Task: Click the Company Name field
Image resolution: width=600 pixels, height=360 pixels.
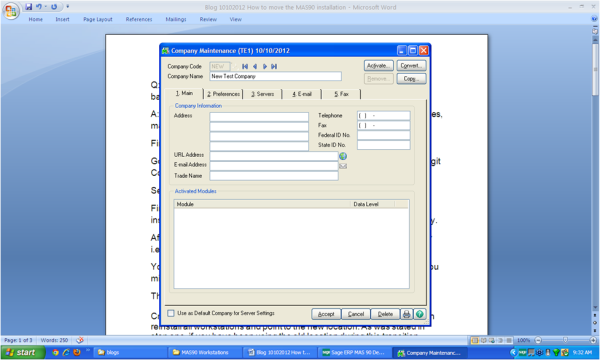Action: (276, 76)
